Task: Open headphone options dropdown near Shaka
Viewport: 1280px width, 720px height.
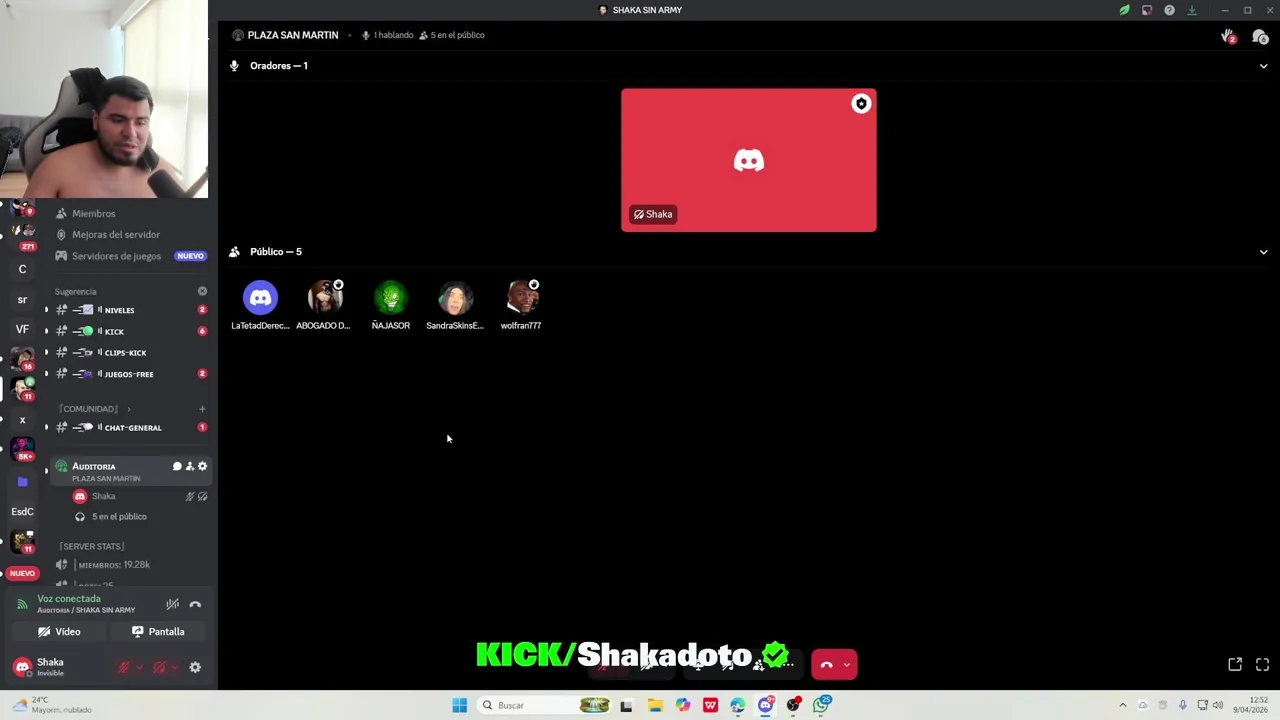Action: tap(175, 667)
